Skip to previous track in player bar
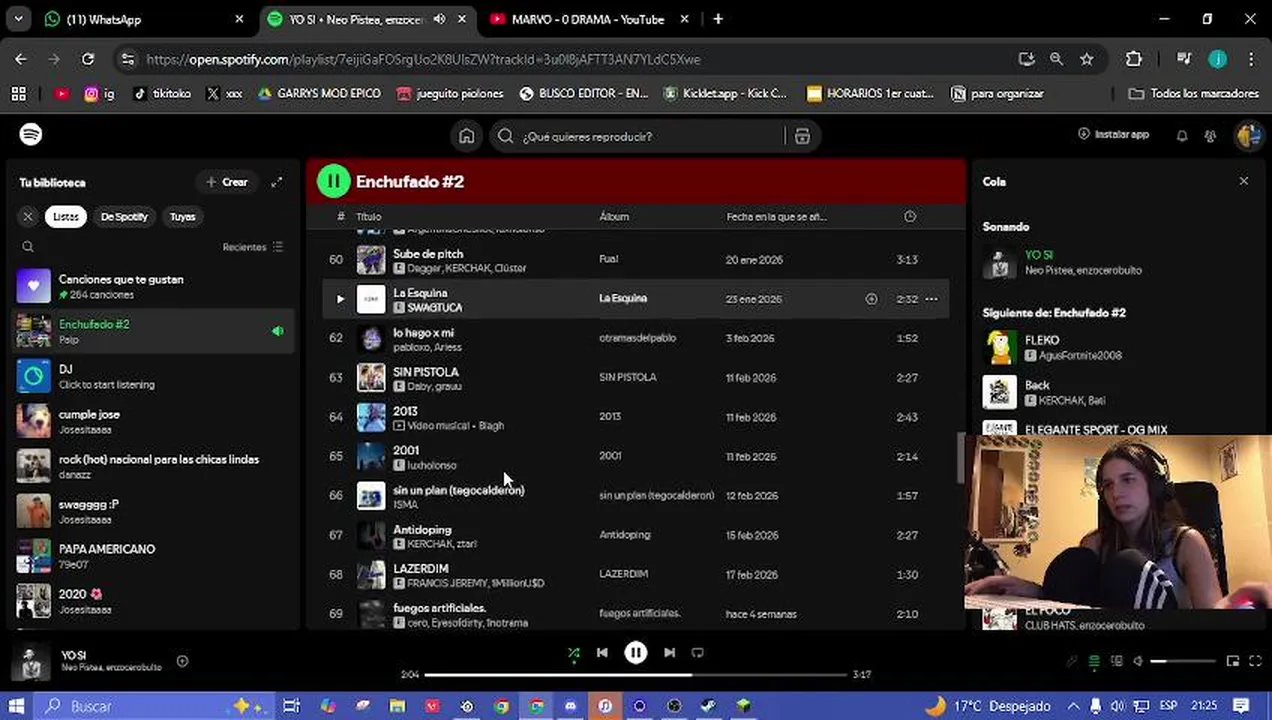The height and width of the screenshot is (720, 1272). 602,653
